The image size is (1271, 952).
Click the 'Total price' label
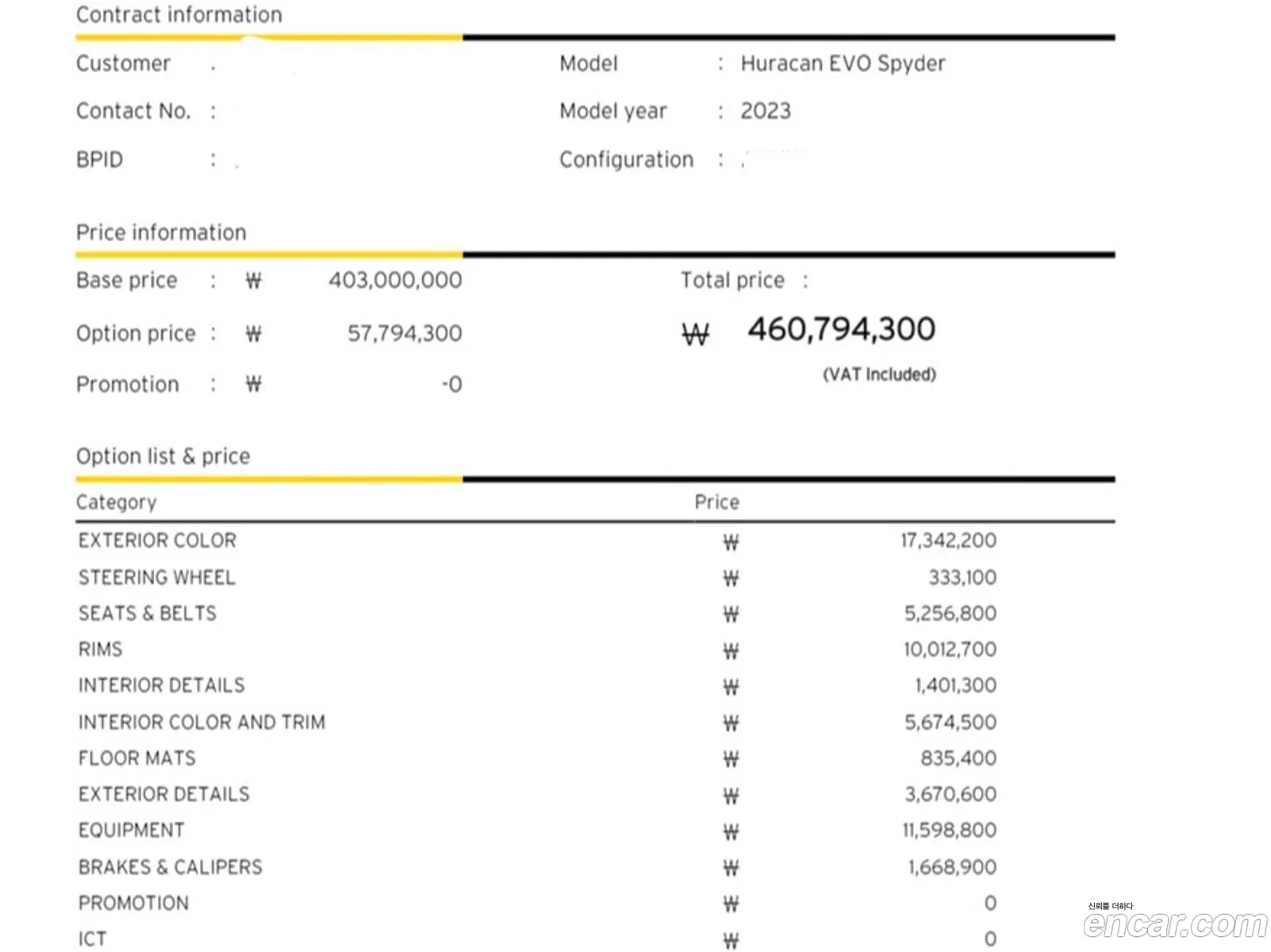732,280
